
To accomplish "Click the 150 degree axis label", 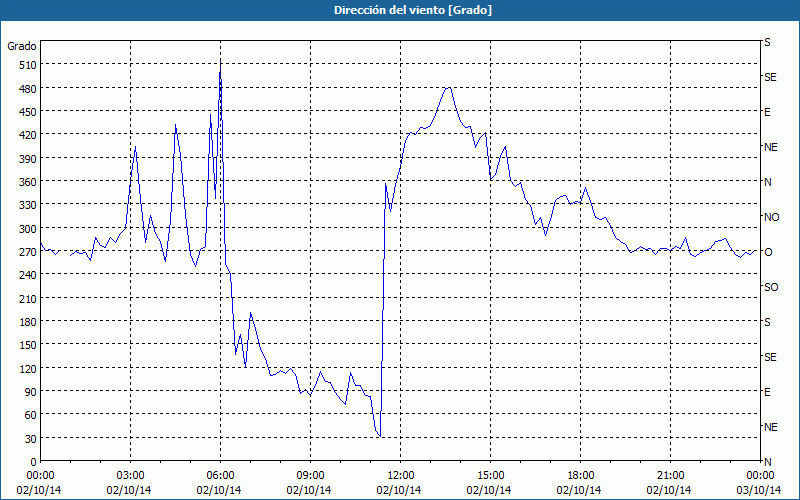I will point(28,345).
